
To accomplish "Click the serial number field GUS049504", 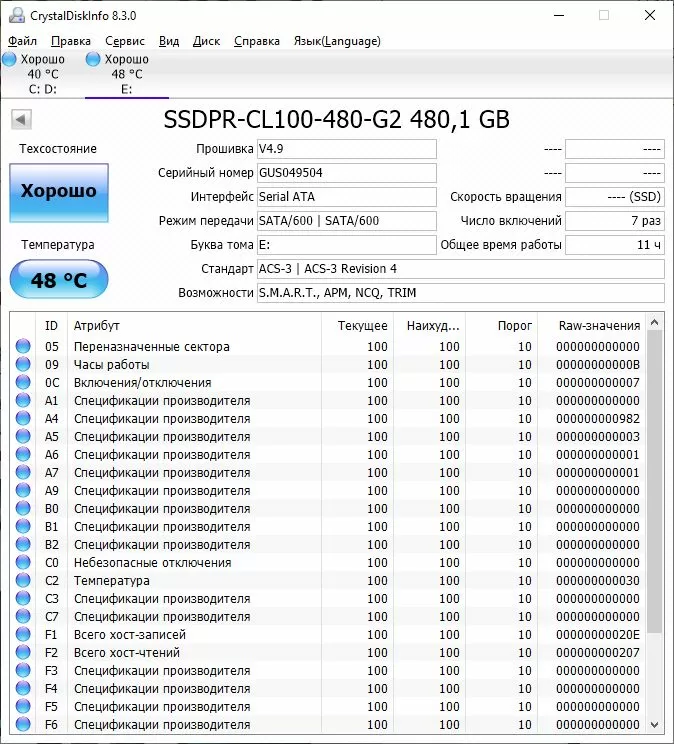I will pos(346,173).
